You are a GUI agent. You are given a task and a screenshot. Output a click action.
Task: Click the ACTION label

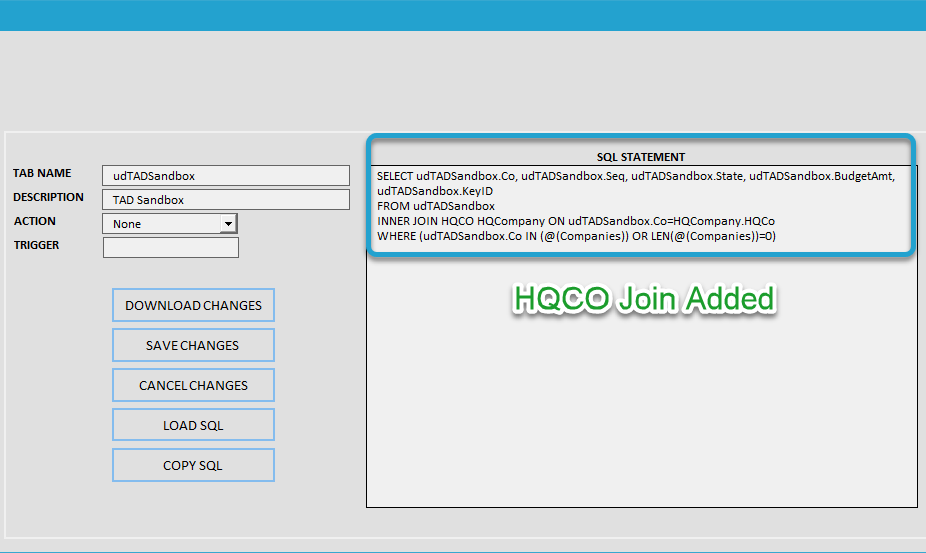click(35, 221)
